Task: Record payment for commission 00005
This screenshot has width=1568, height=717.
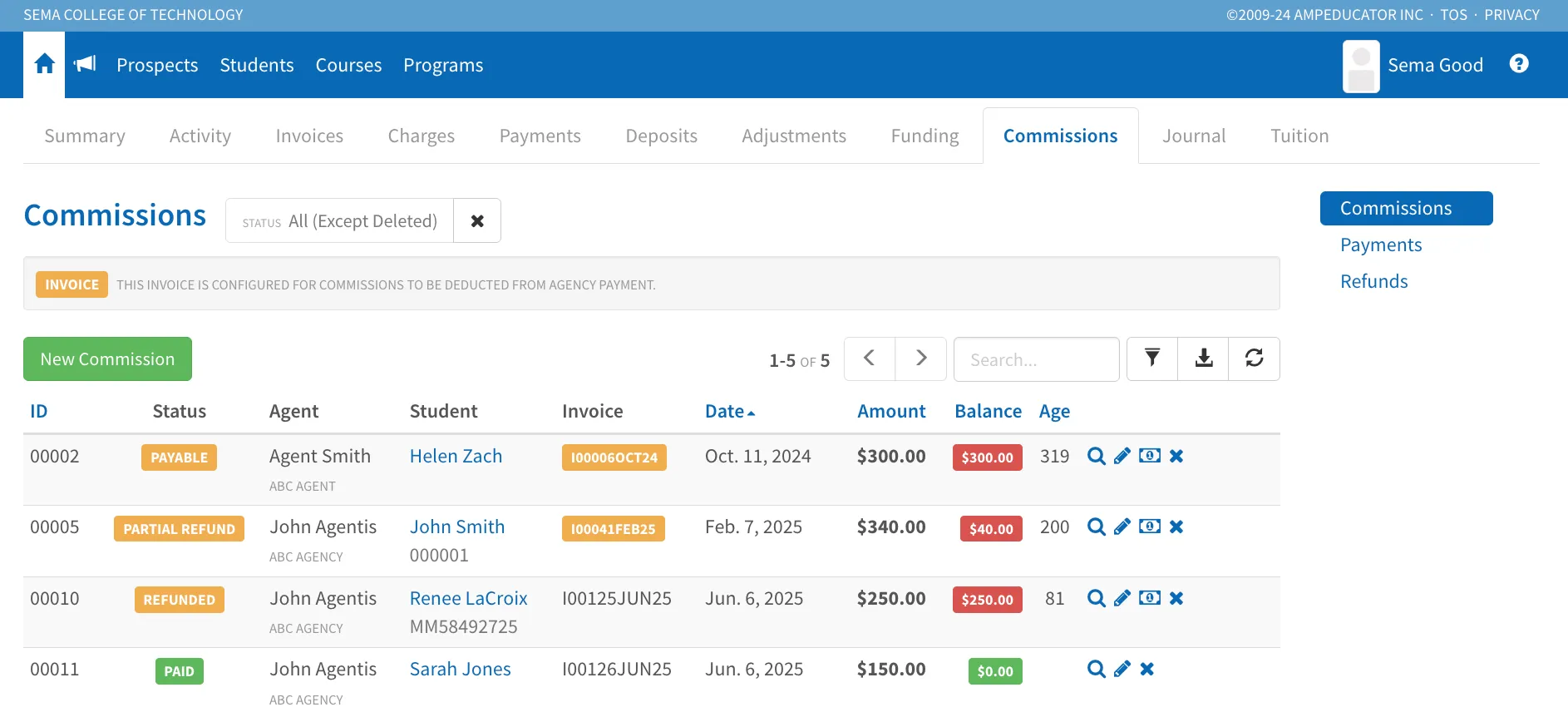Action: [1150, 527]
